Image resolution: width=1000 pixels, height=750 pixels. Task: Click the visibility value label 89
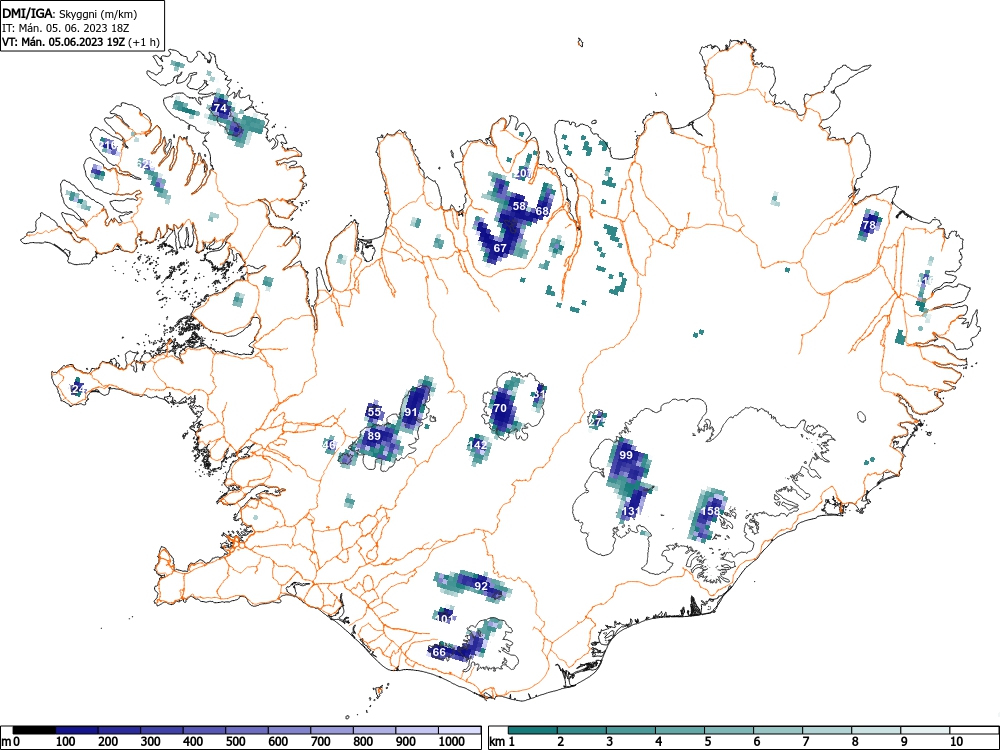tap(374, 436)
